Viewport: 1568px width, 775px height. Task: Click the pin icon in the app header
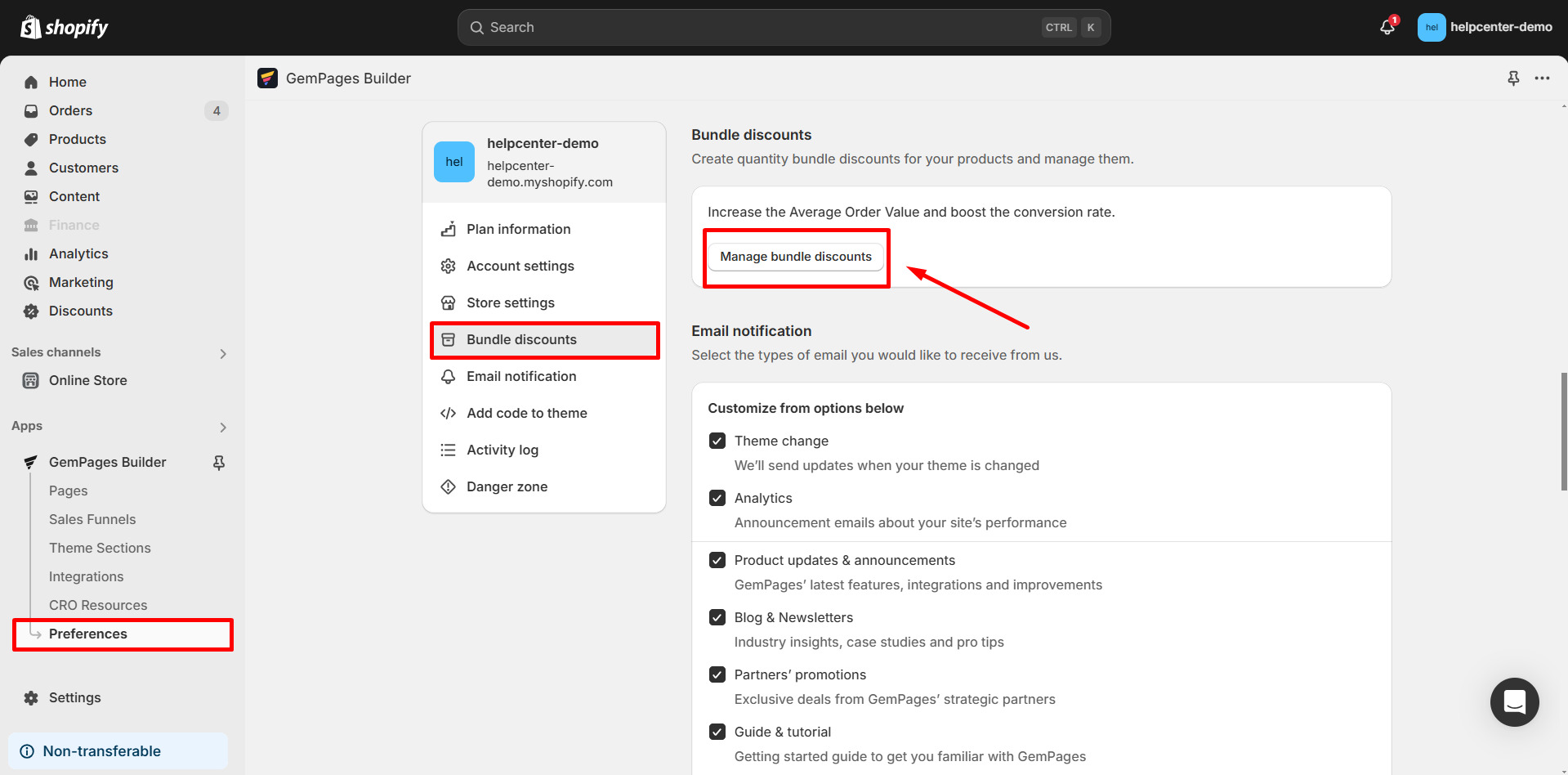1513,78
